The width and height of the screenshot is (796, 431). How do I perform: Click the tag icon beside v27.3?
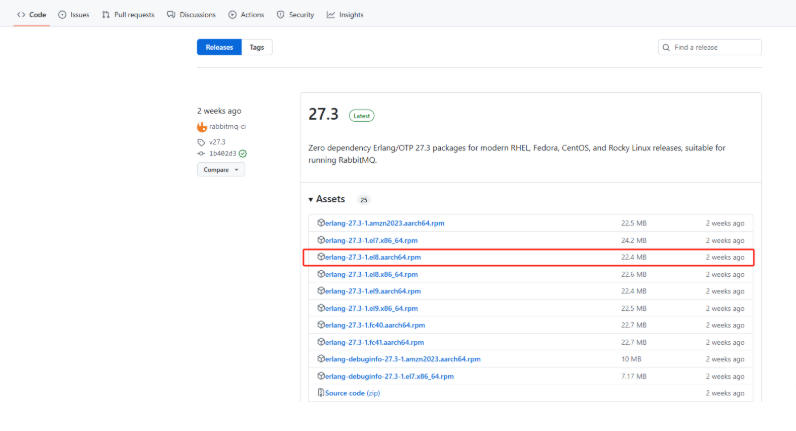click(x=201, y=142)
